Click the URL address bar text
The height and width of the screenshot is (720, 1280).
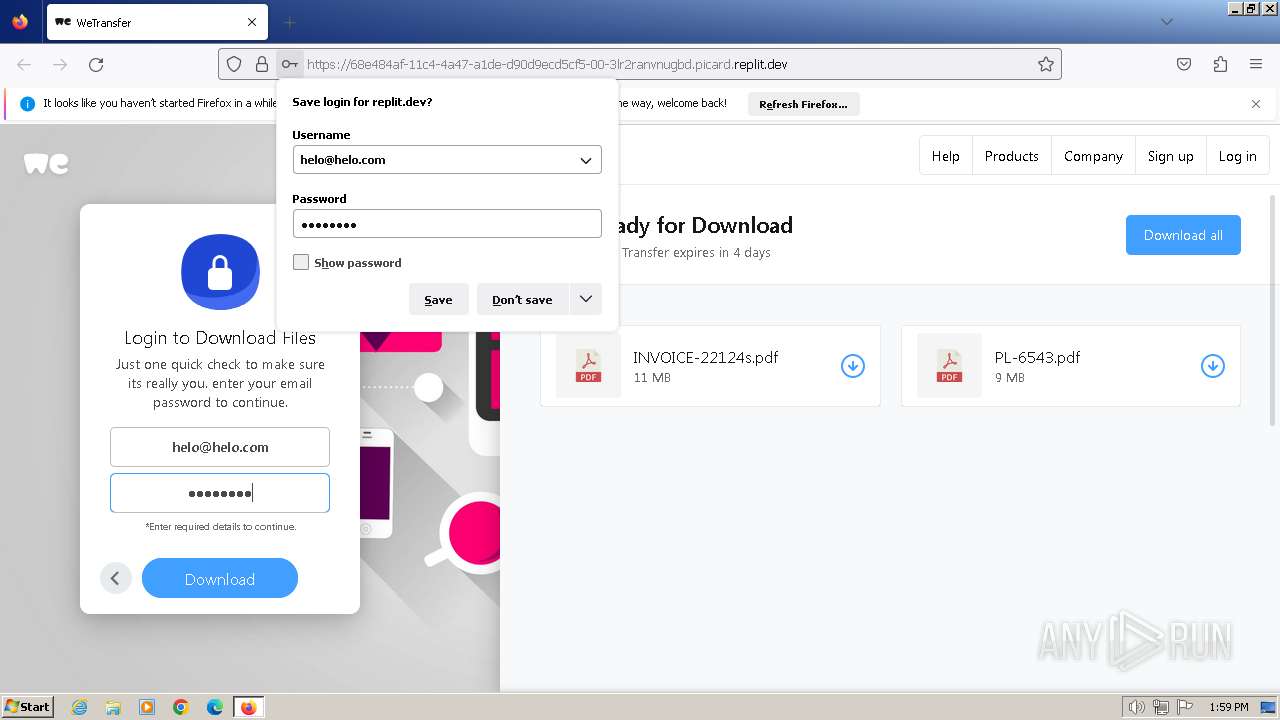[x=547, y=64]
